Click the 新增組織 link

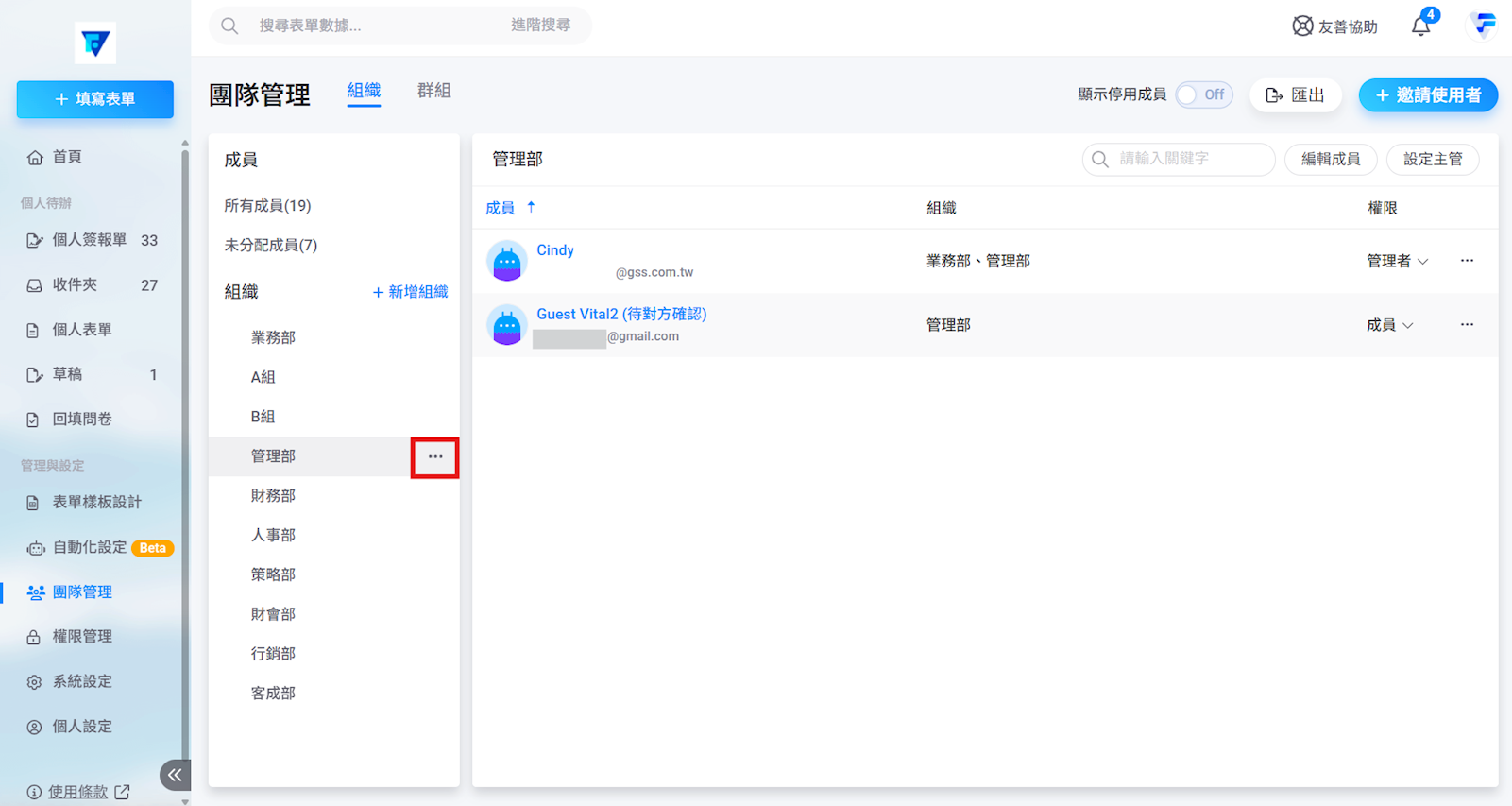pyautogui.click(x=410, y=292)
